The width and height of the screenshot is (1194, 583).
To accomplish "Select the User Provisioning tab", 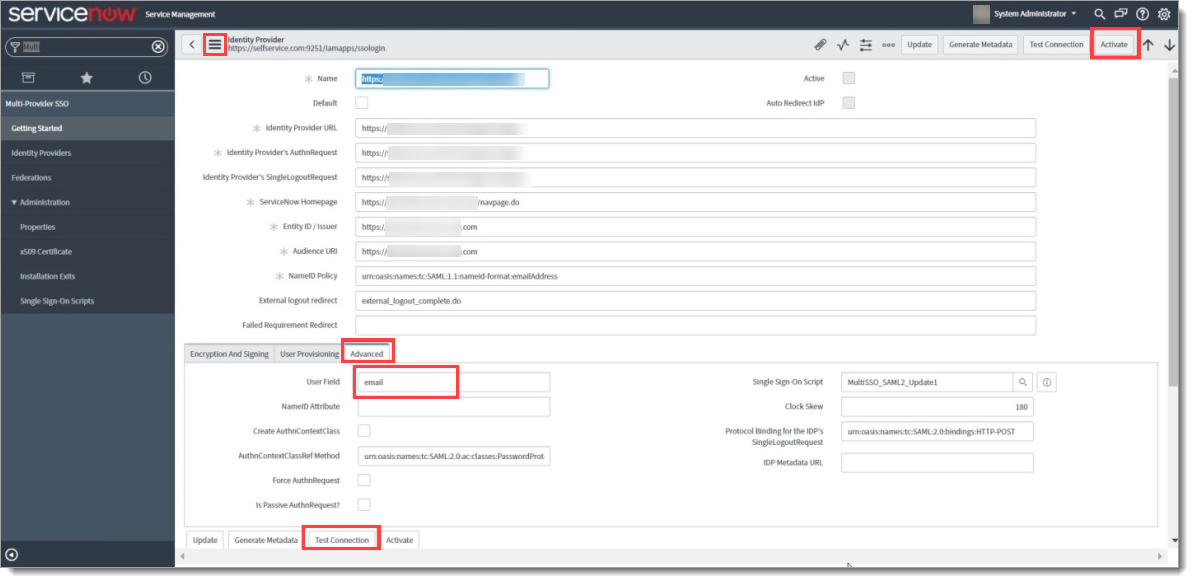I will (309, 354).
